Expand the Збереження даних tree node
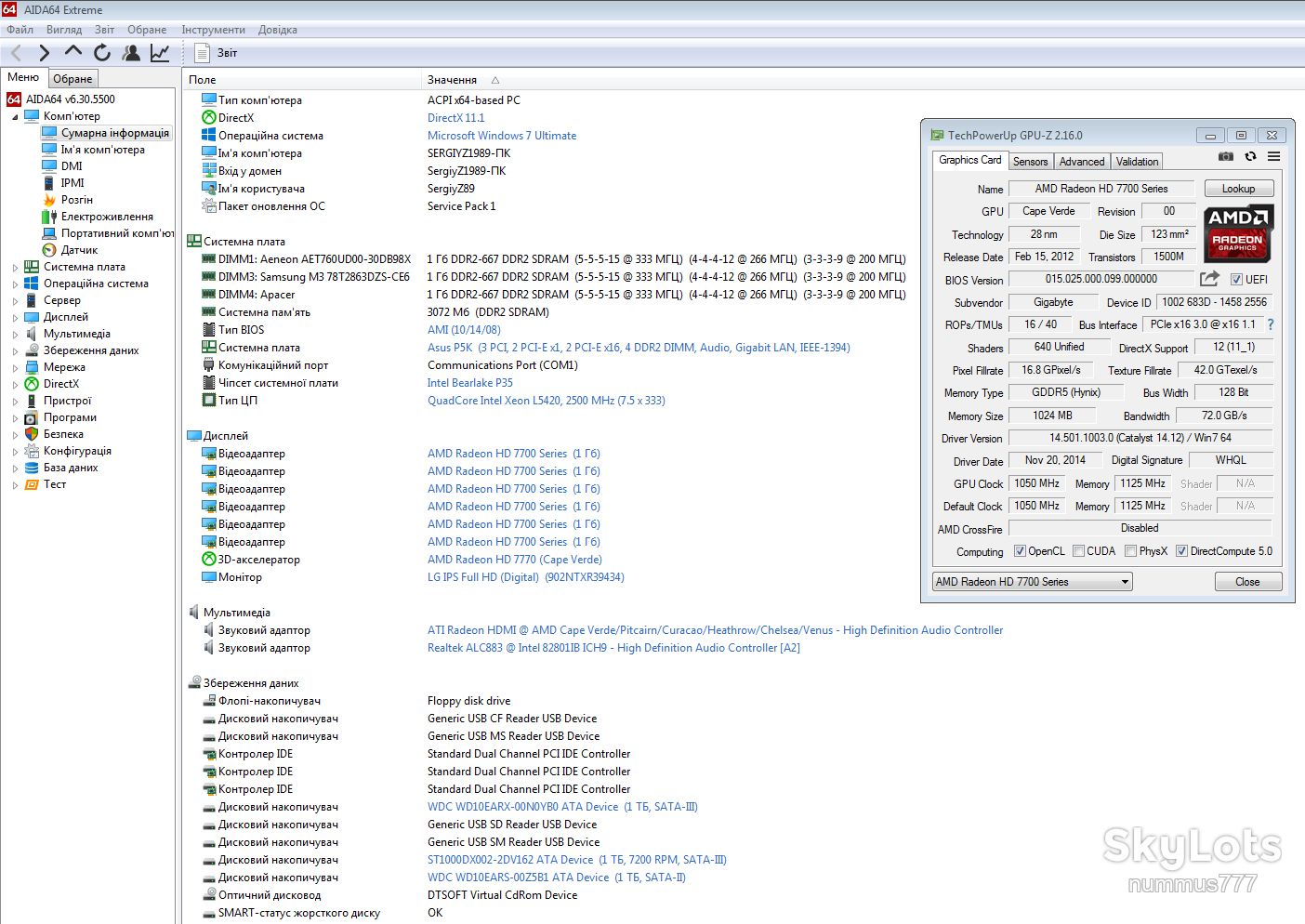Viewport: 1305px width, 924px height. [15, 351]
